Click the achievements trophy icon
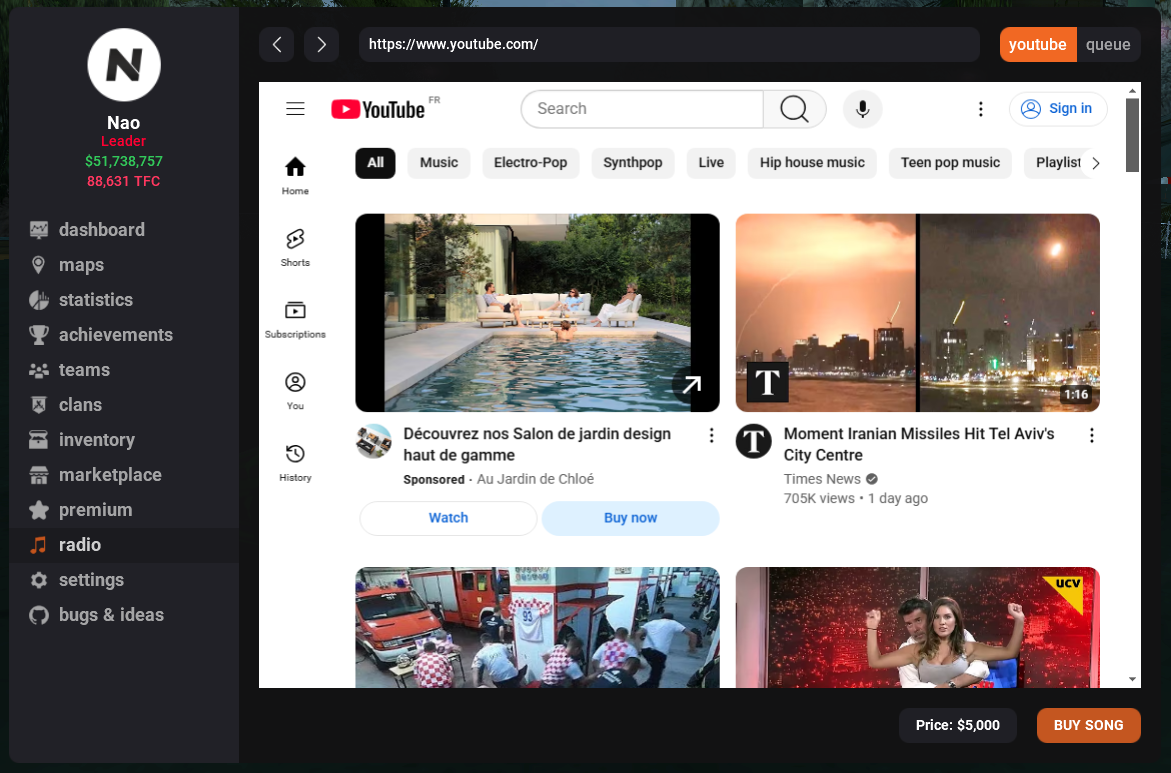 click(39, 335)
